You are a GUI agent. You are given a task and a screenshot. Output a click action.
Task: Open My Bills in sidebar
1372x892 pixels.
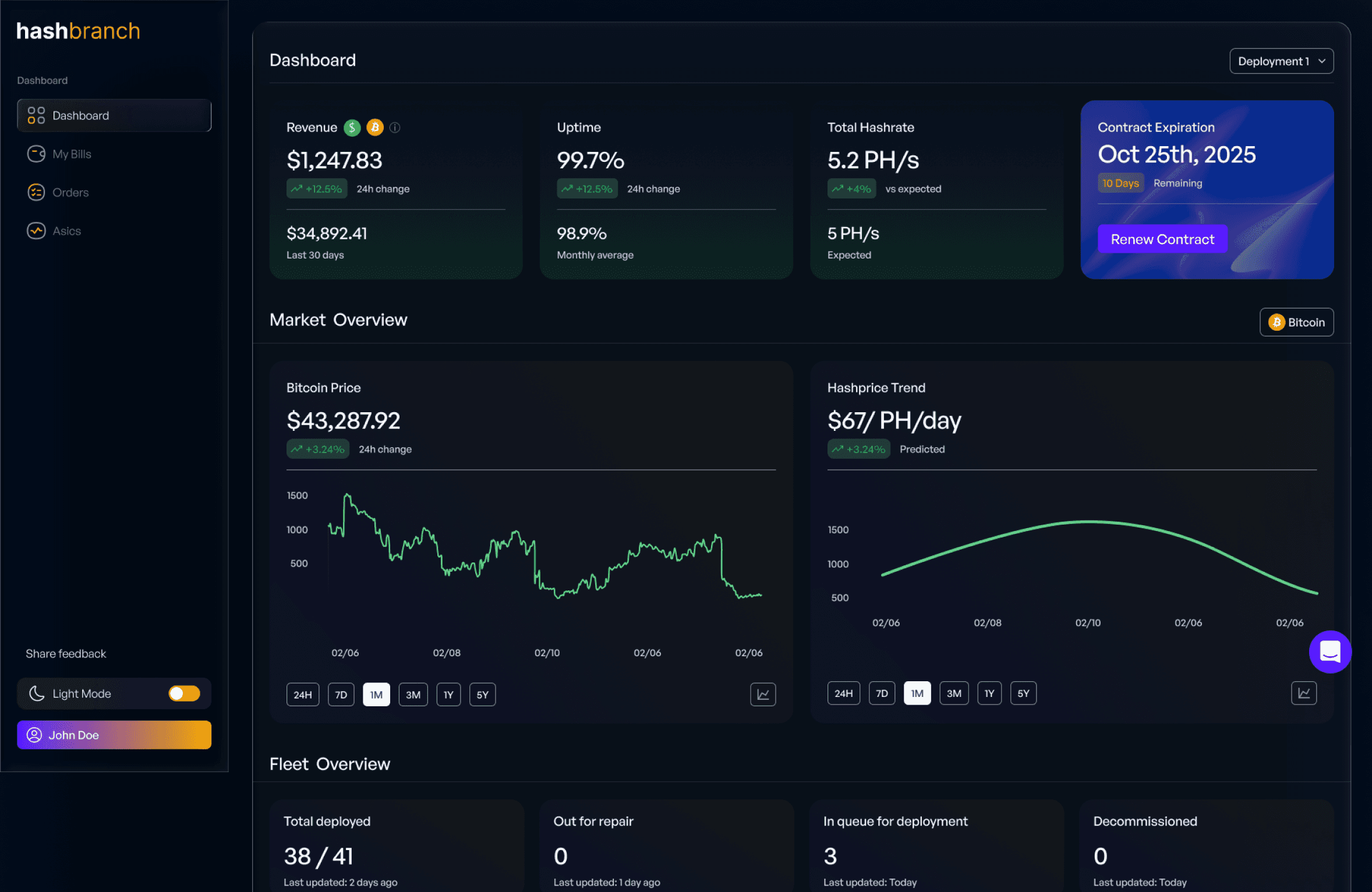coord(72,154)
